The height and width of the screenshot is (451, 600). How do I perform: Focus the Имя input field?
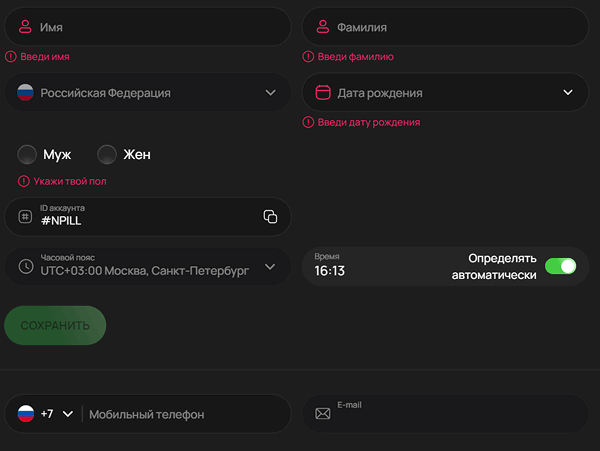point(148,27)
